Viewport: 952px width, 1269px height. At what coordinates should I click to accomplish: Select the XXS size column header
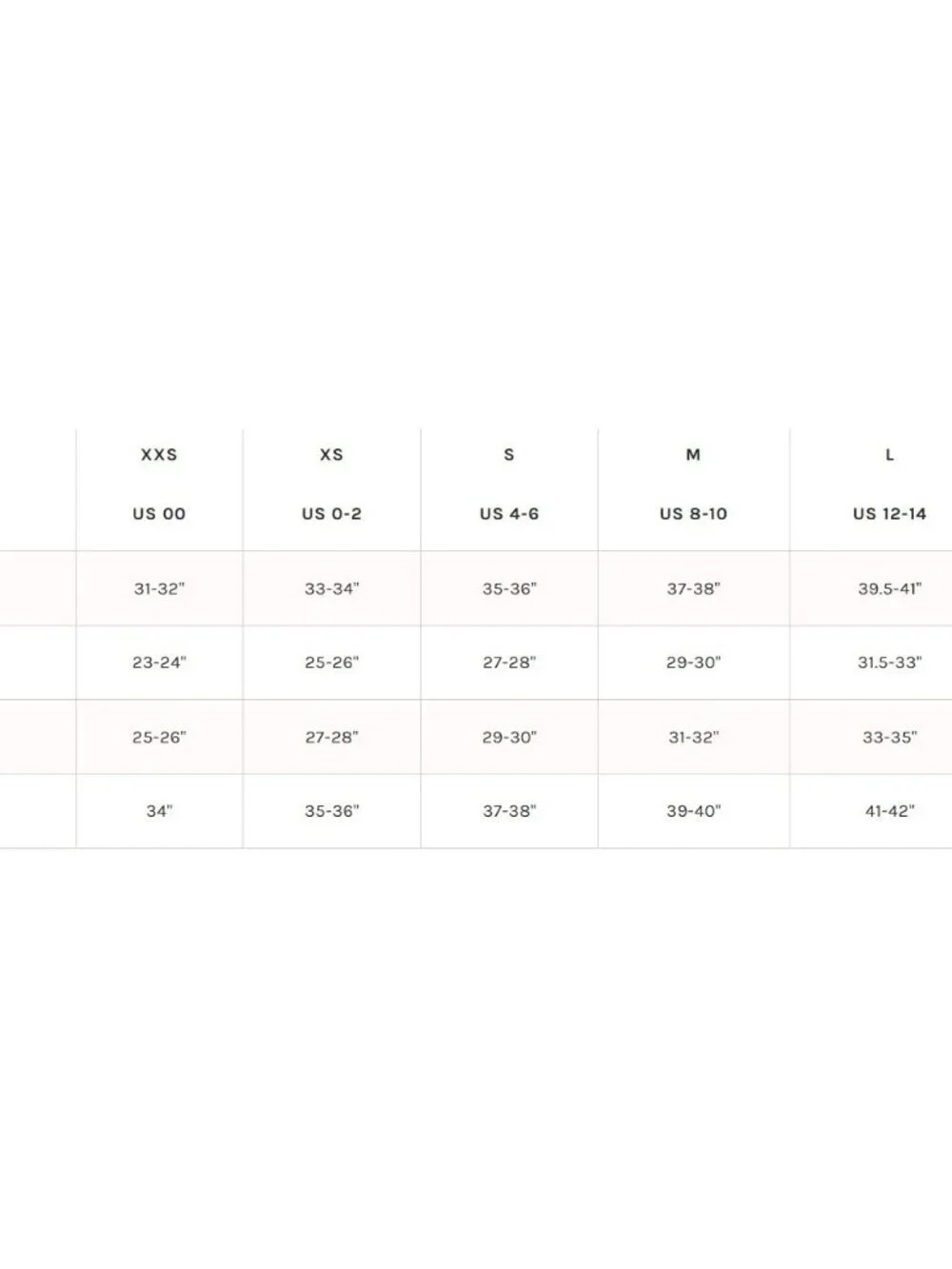(x=159, y=455)
